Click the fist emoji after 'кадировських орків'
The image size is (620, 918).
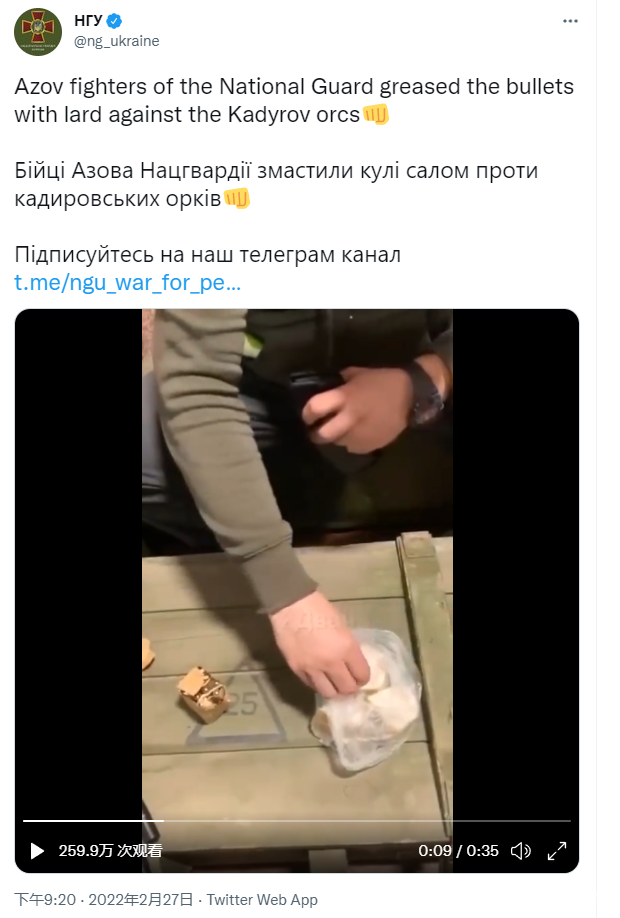237,198
